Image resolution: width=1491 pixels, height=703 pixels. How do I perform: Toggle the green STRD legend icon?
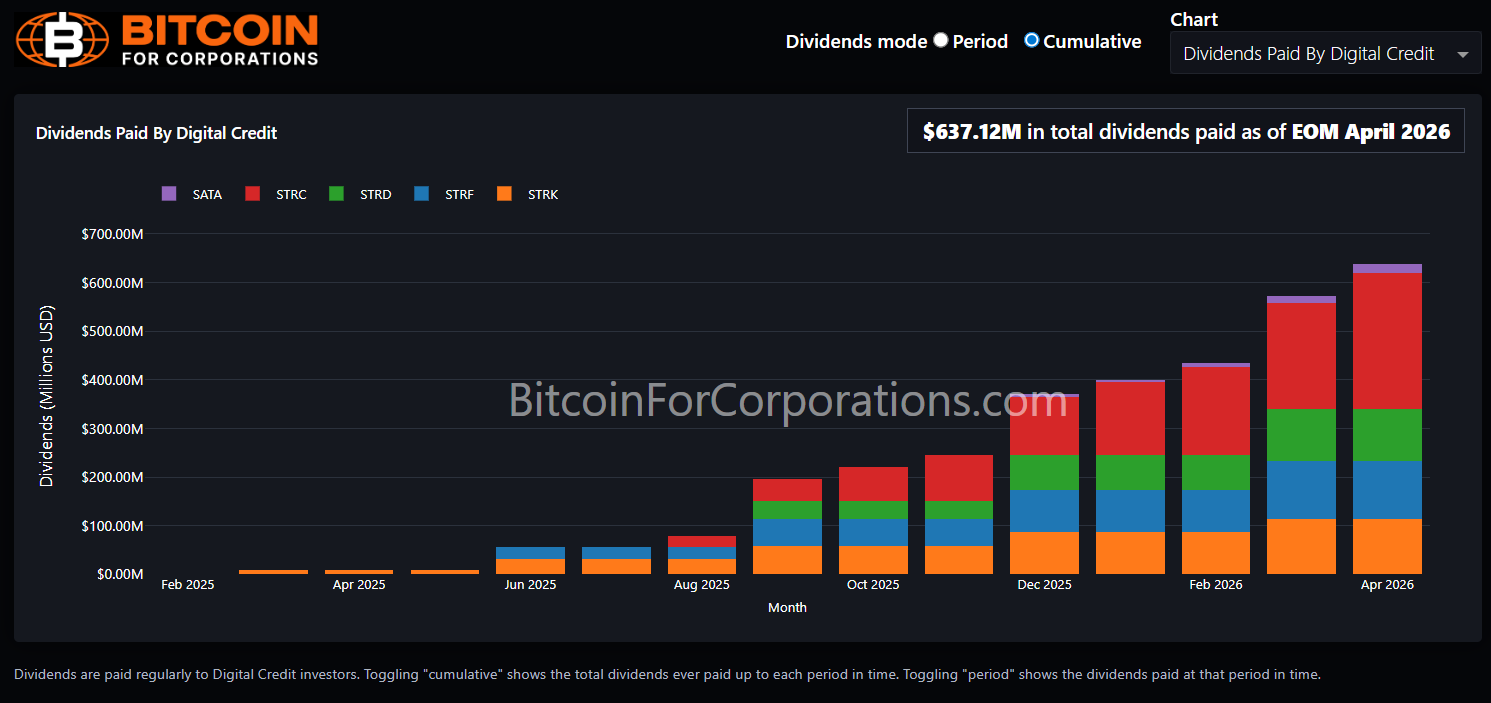[x=337, y=194]
